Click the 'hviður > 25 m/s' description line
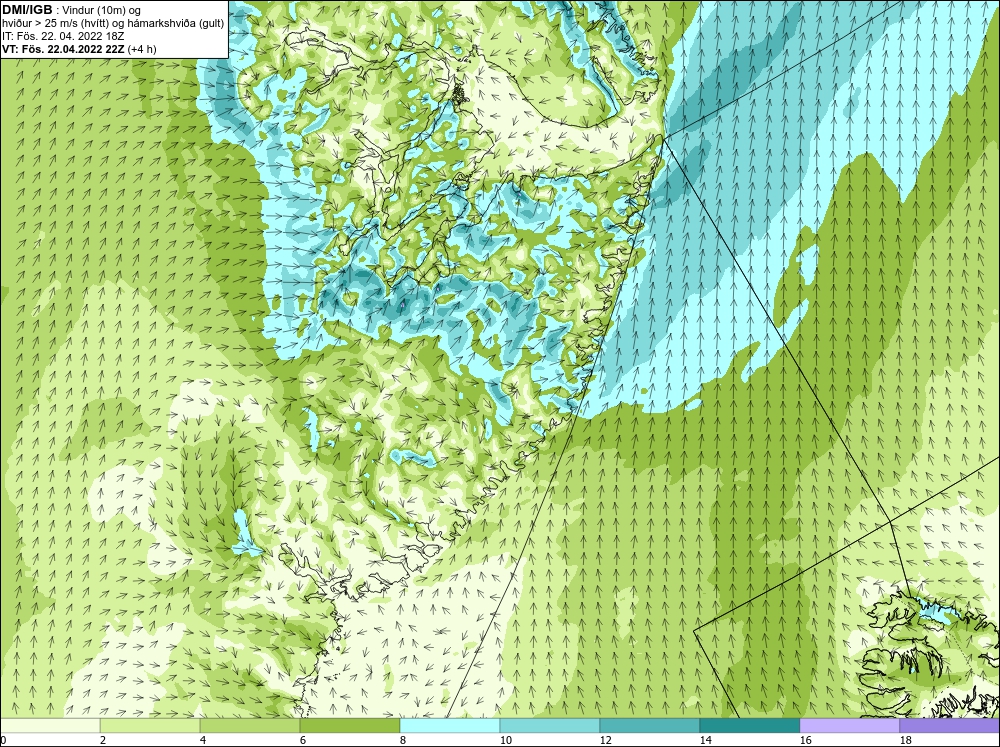 click(x=113, y=24)
